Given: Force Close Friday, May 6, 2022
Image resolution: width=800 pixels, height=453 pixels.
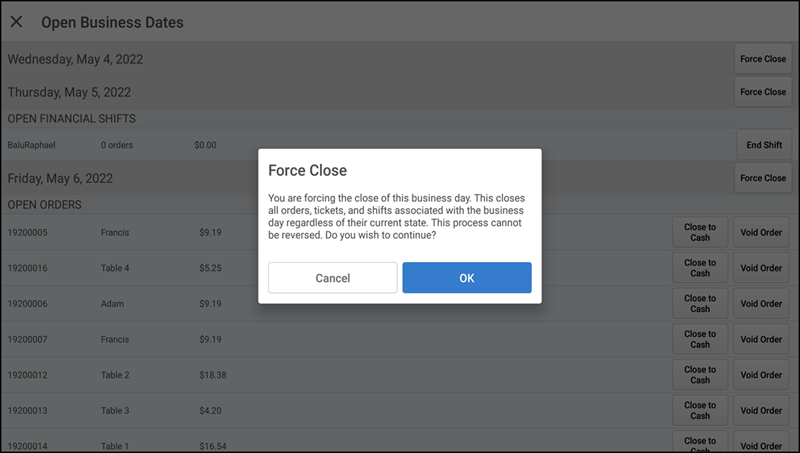Looking at the screenshot, I should 763,178.
